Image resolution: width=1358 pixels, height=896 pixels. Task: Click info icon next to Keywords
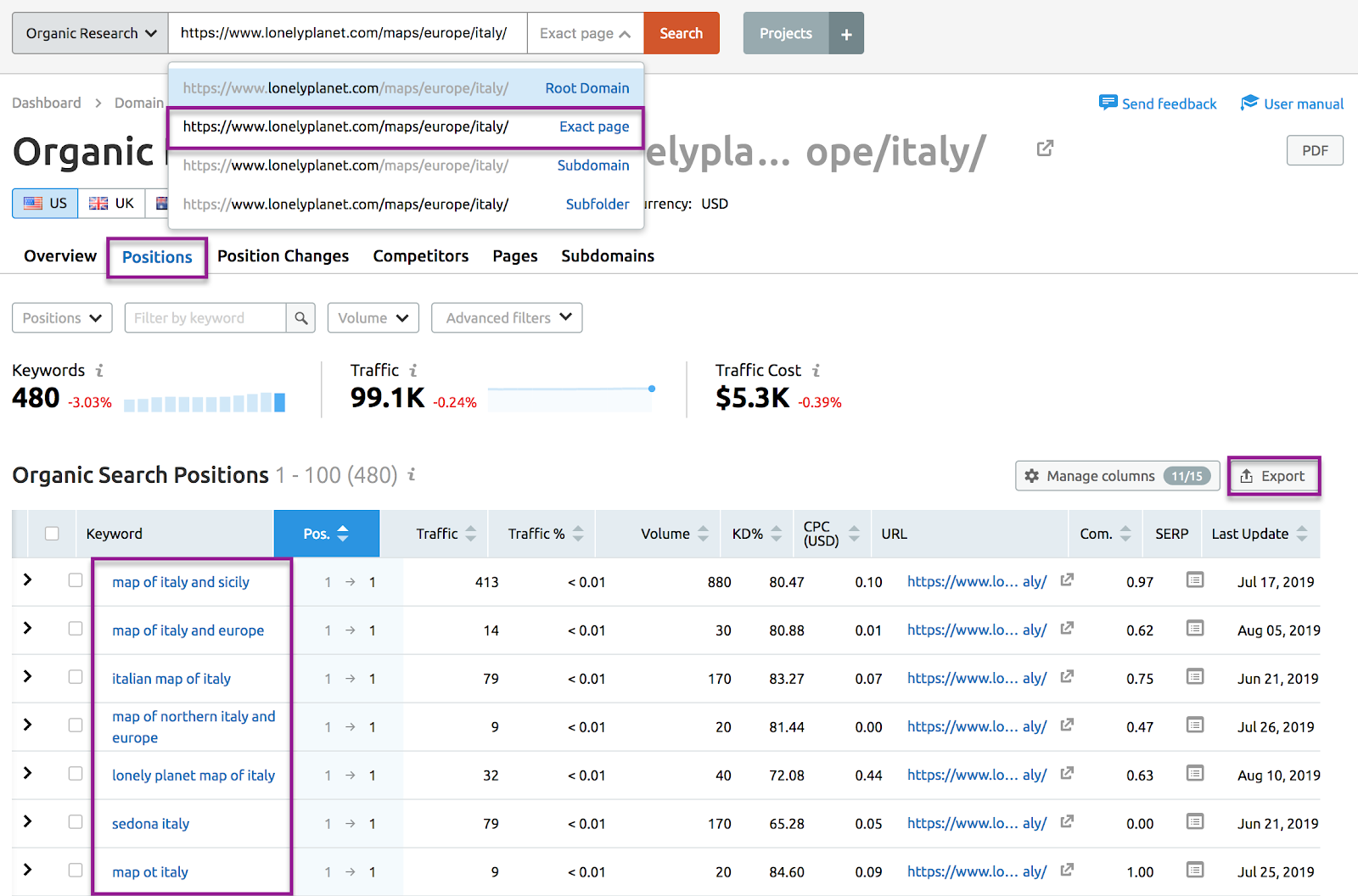tap(99, 371)
